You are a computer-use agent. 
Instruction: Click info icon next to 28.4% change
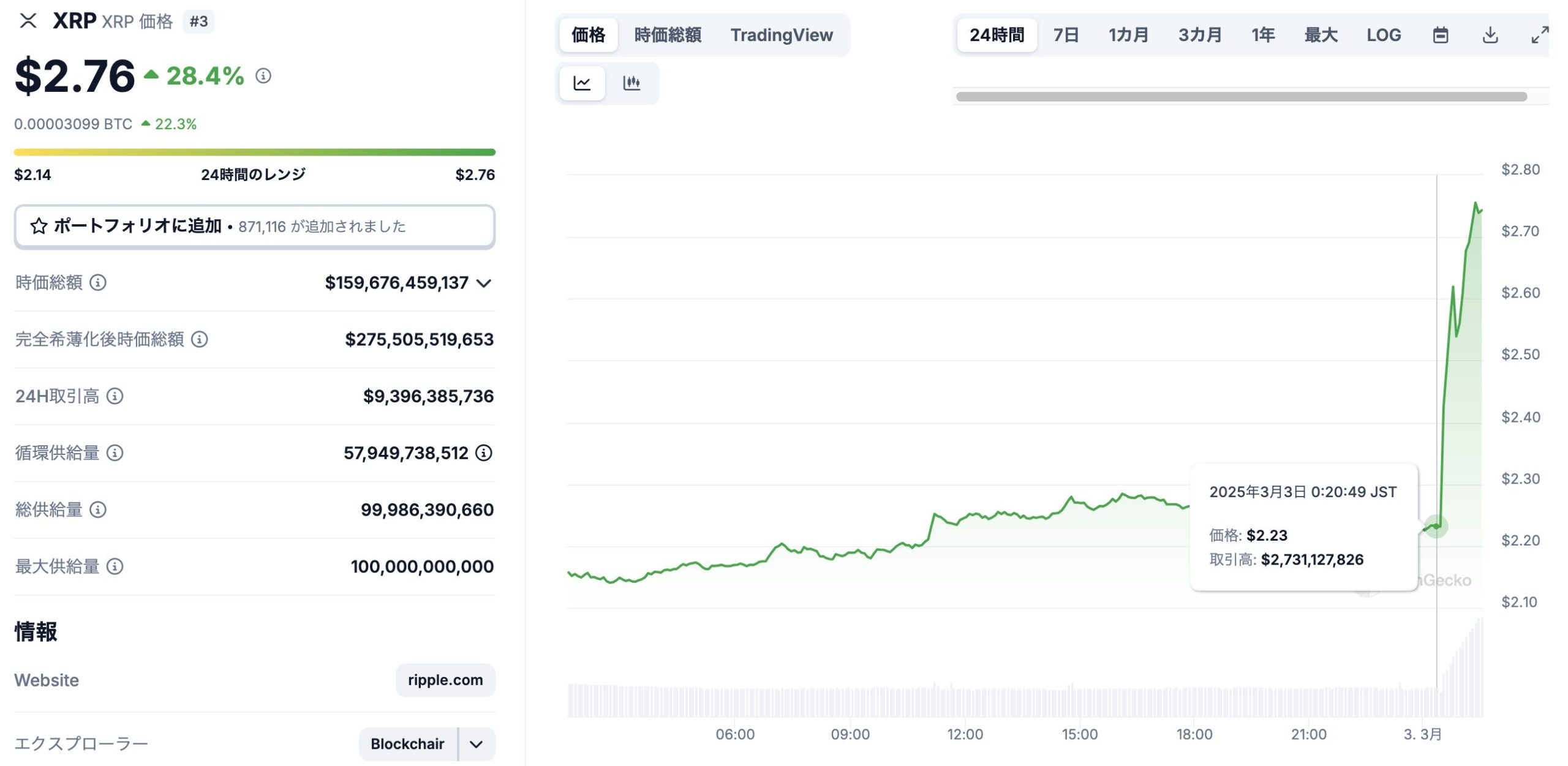pos(263,76)
